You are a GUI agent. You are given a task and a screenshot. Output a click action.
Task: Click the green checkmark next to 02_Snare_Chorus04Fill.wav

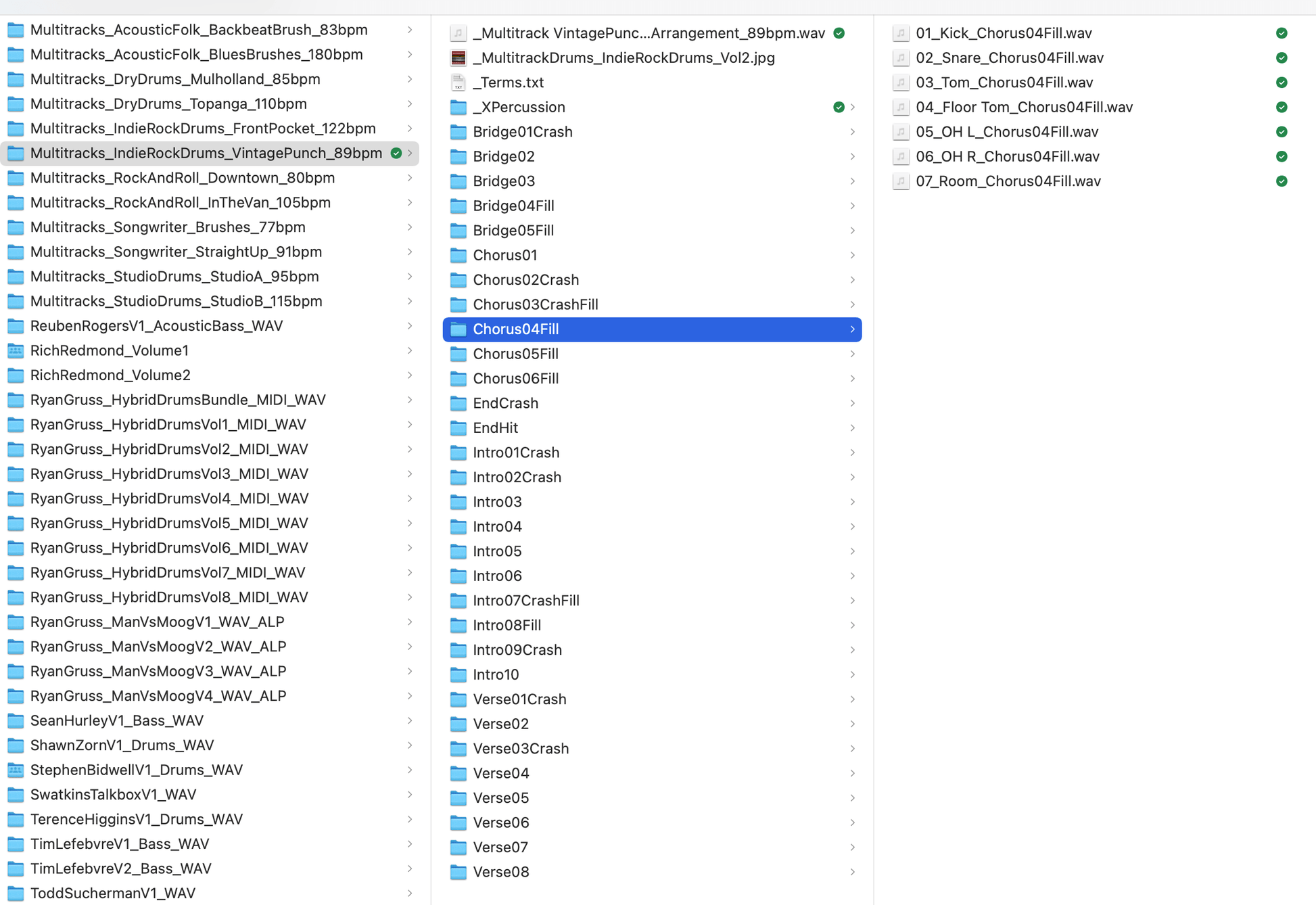click(1281, 58)
